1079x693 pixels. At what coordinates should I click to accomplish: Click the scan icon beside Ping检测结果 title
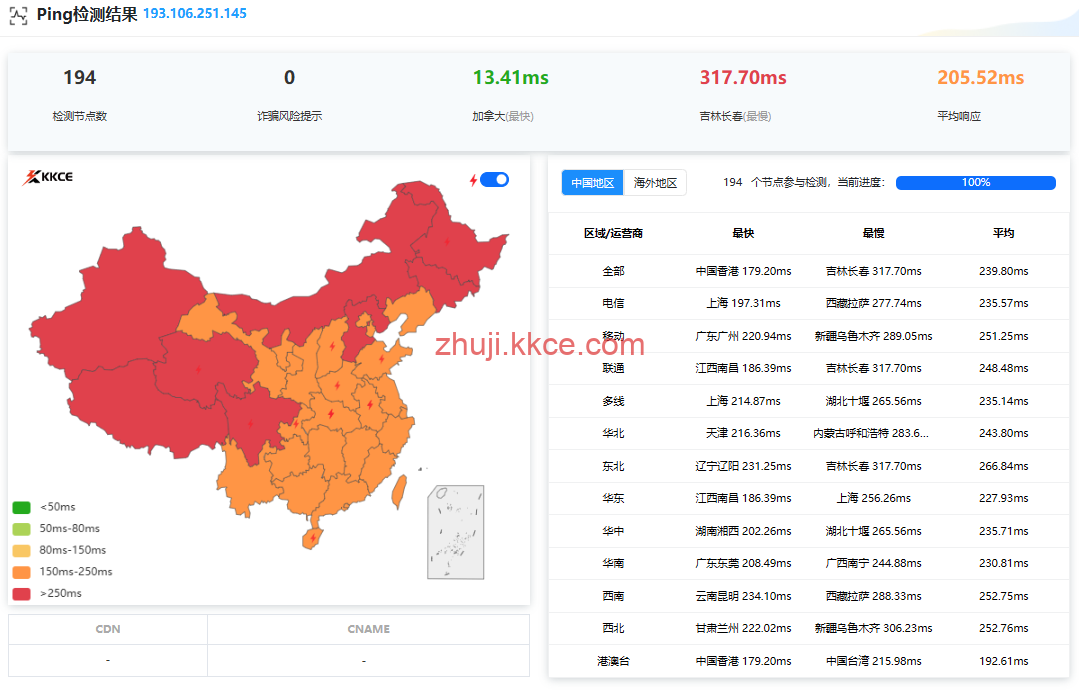coord(18,15)
